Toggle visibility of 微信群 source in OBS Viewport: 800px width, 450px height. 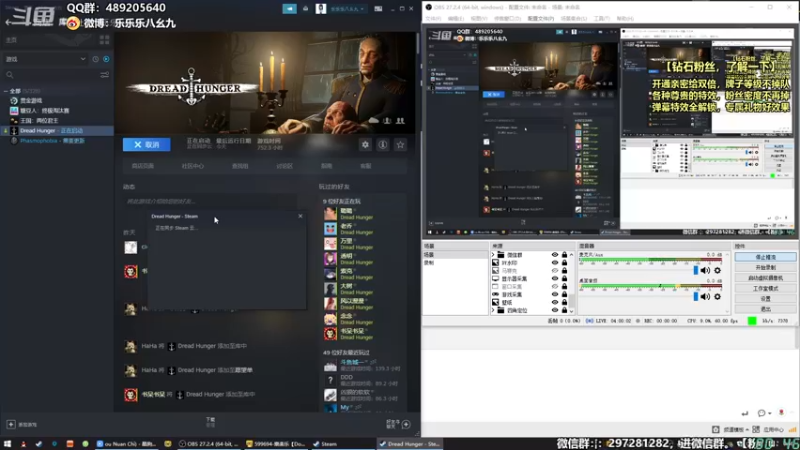tap(555, 255)
